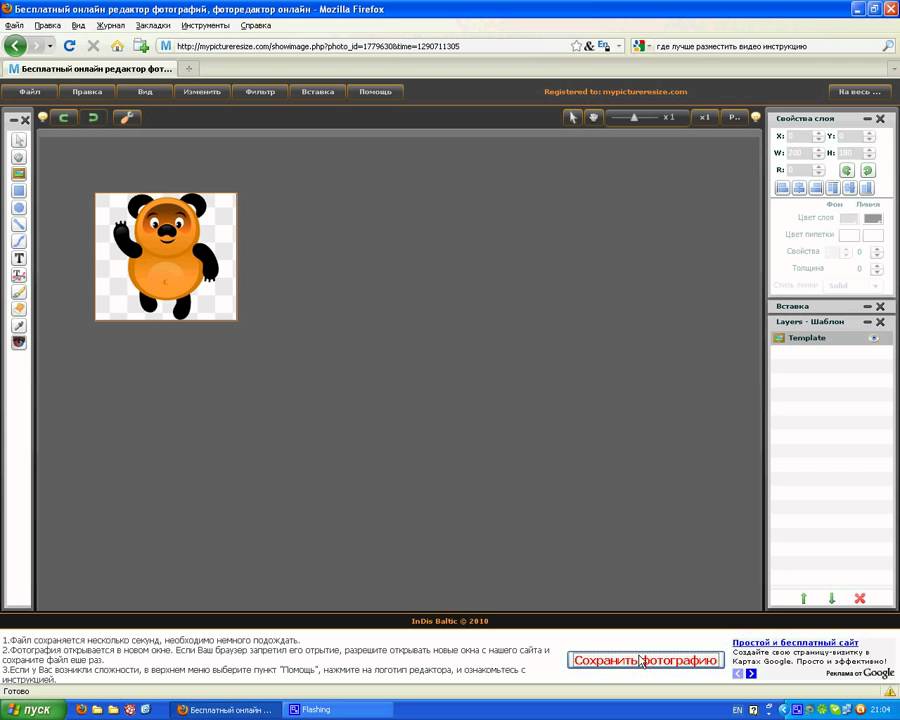Open the wrench settings button
900x720 pixels.
[127, 118]
